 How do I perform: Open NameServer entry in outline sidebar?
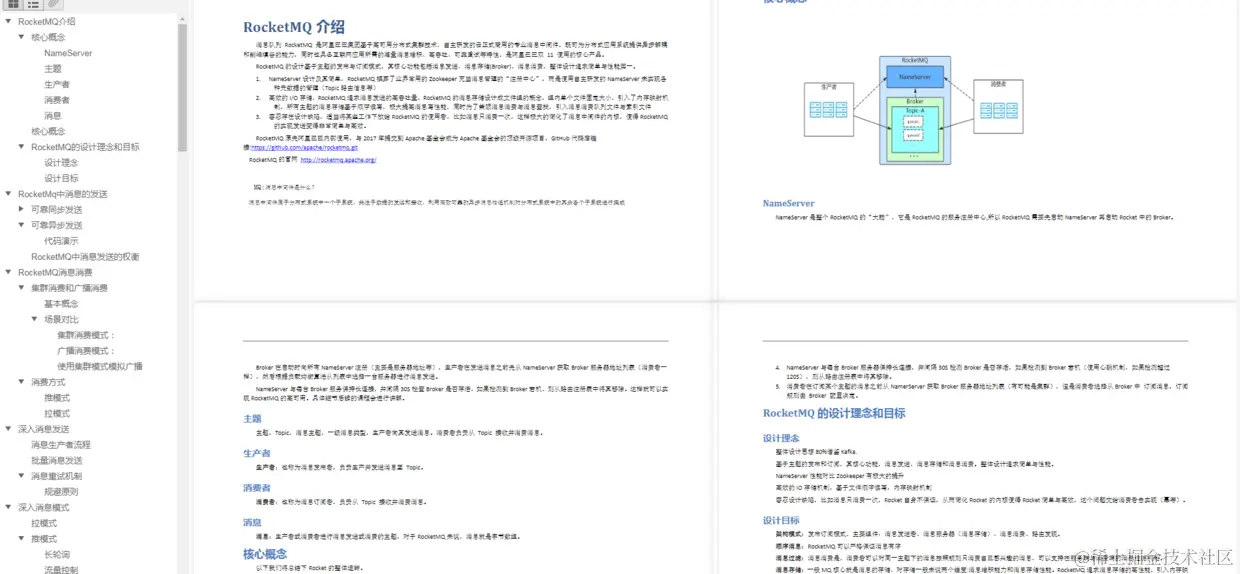[x=68, y=53]
